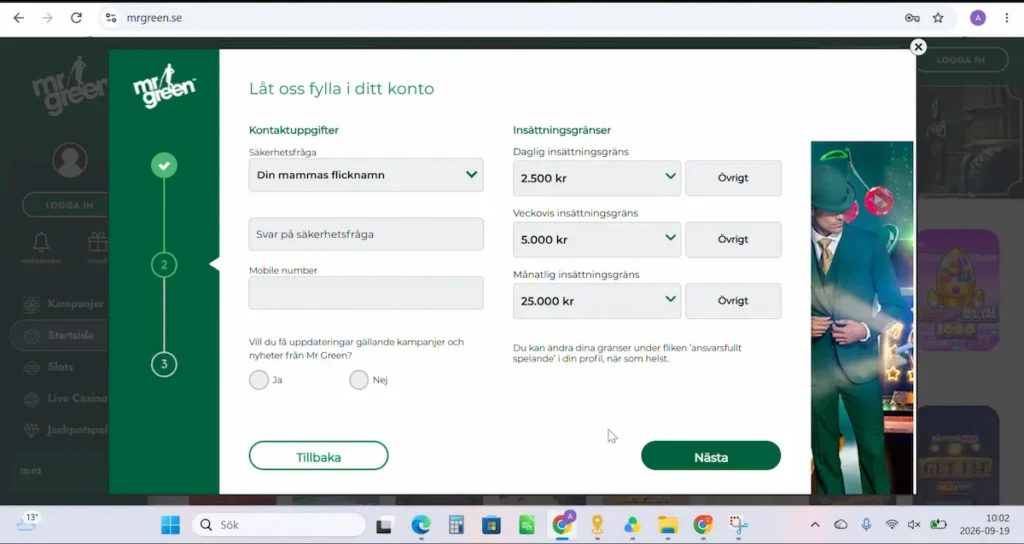Screen dimensions: 1024x544
Task: Click the egg game thumbnail behind dialog
Action: point(957,290)
